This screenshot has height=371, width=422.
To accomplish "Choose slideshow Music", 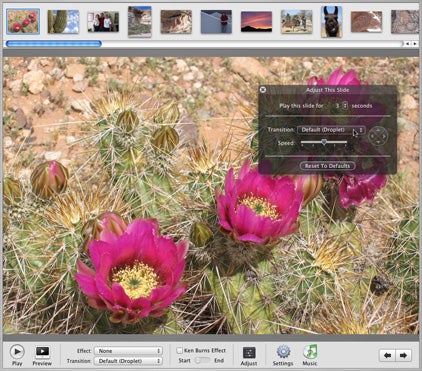I will [310, 352].
